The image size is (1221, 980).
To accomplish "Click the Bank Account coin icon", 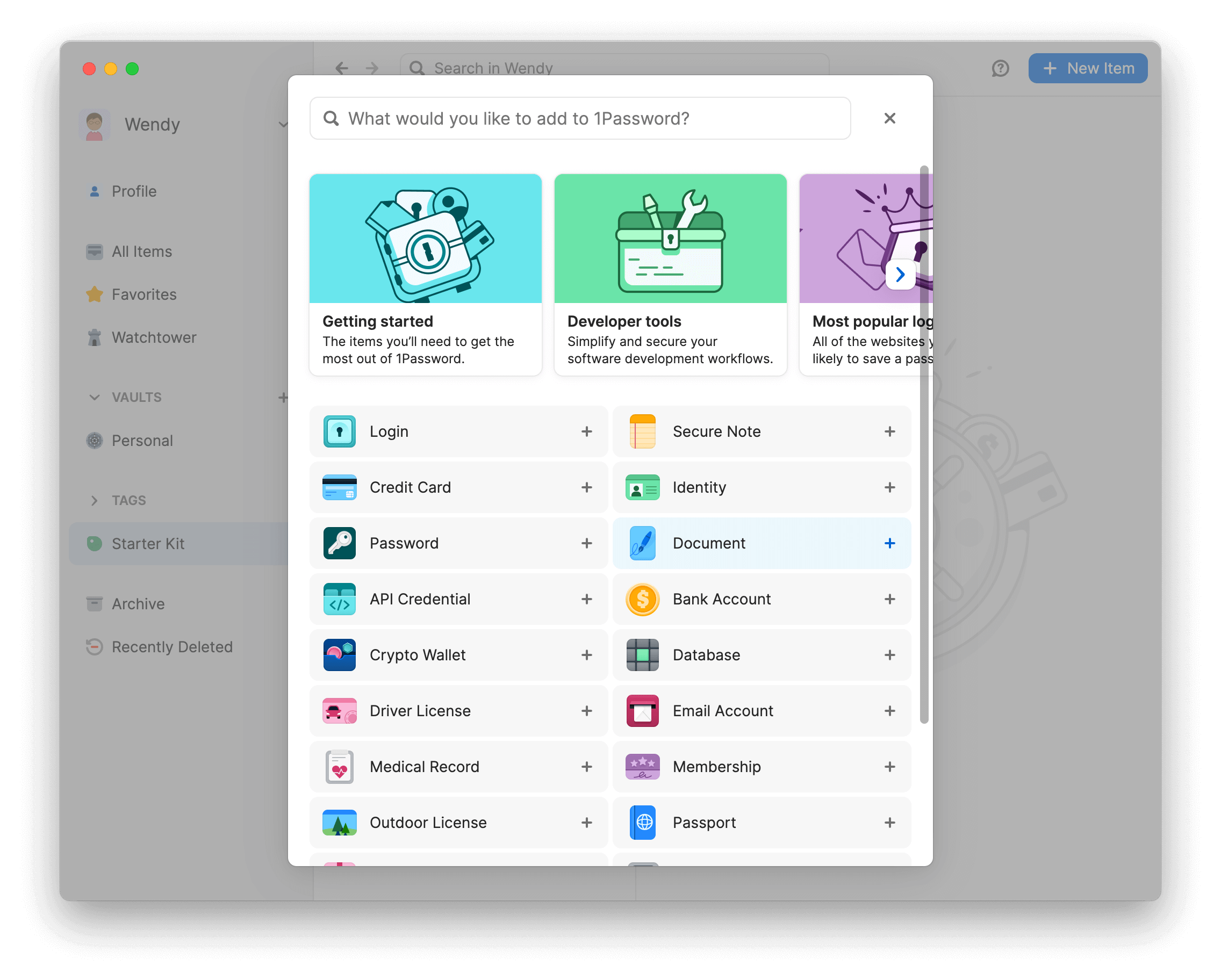I will (642, 599).
